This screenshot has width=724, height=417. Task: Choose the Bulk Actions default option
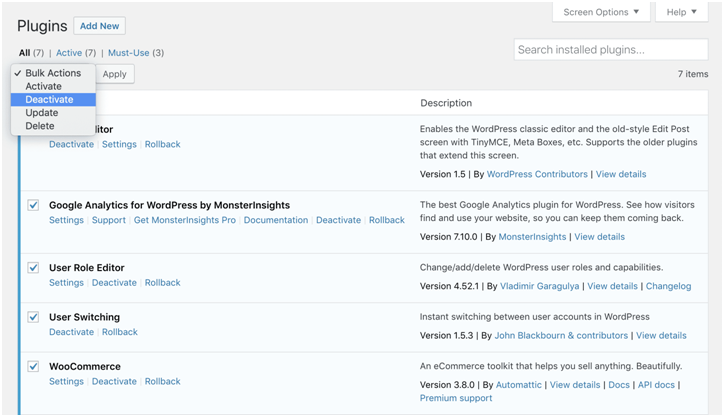click(x=53, y=73)
